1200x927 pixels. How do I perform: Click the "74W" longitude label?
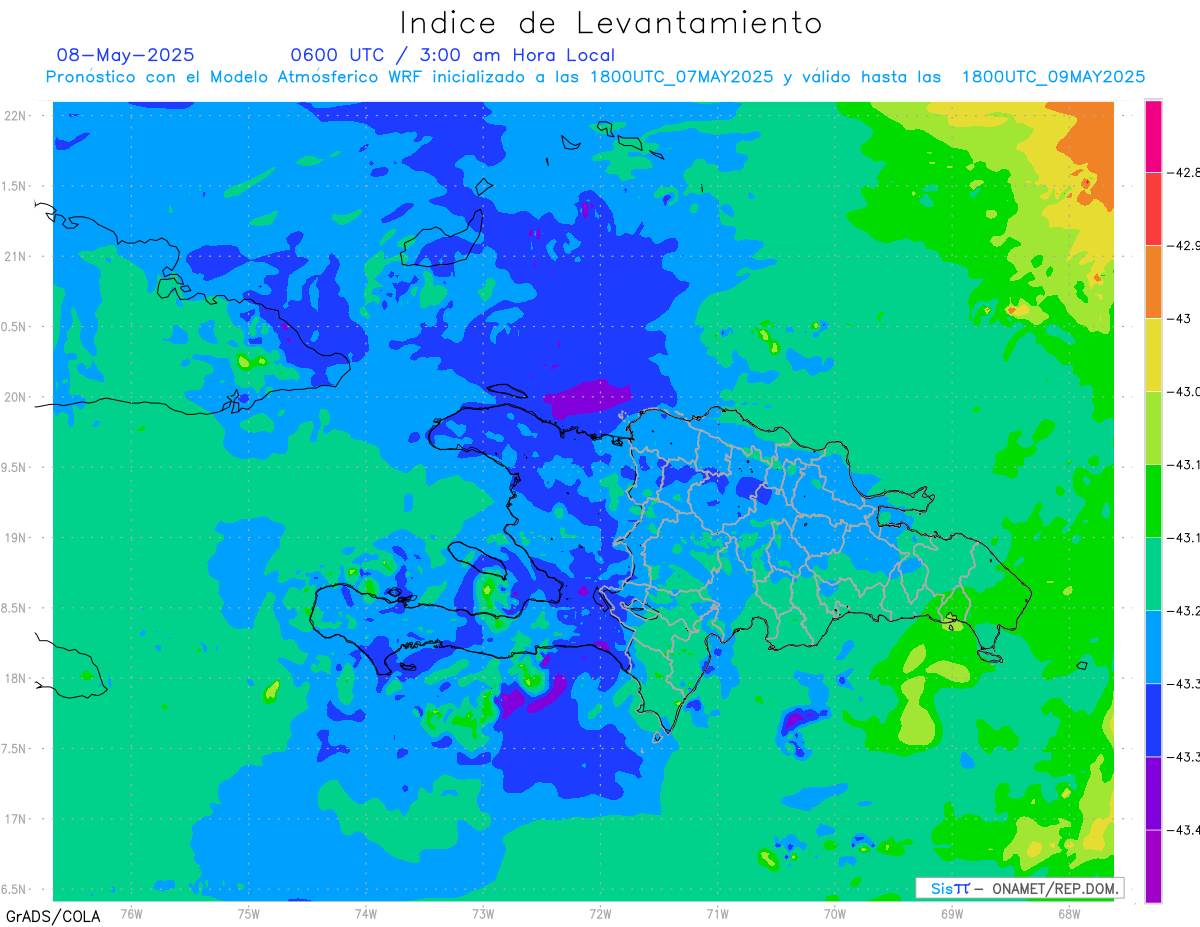coord(366,913)
